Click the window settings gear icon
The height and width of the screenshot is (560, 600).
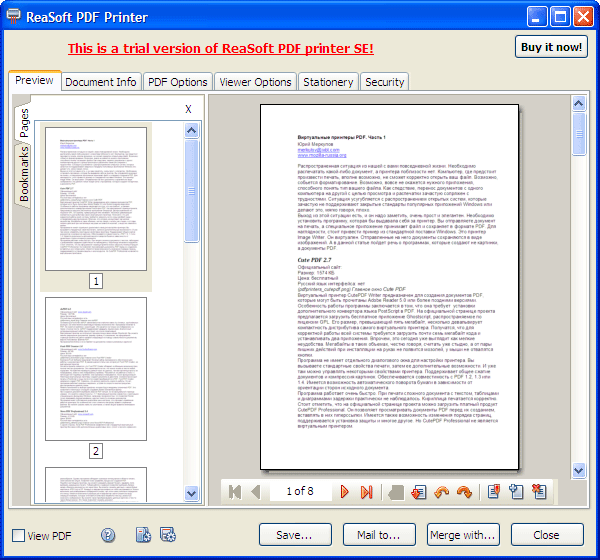168,535
